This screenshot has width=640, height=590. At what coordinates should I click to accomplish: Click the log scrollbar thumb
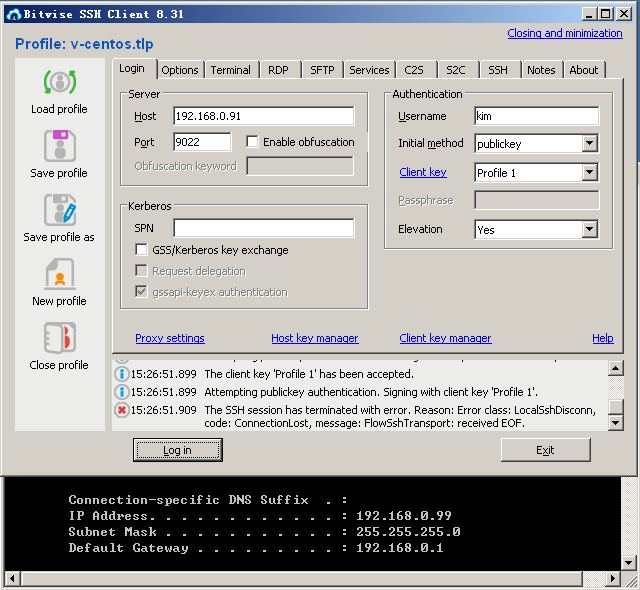point(616,406)
